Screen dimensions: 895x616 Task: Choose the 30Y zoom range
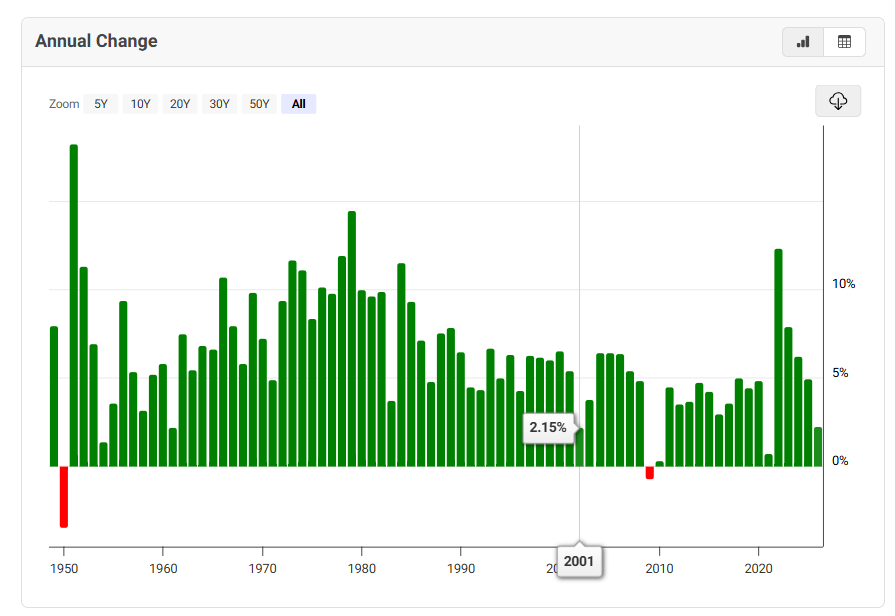click(219, 104)
